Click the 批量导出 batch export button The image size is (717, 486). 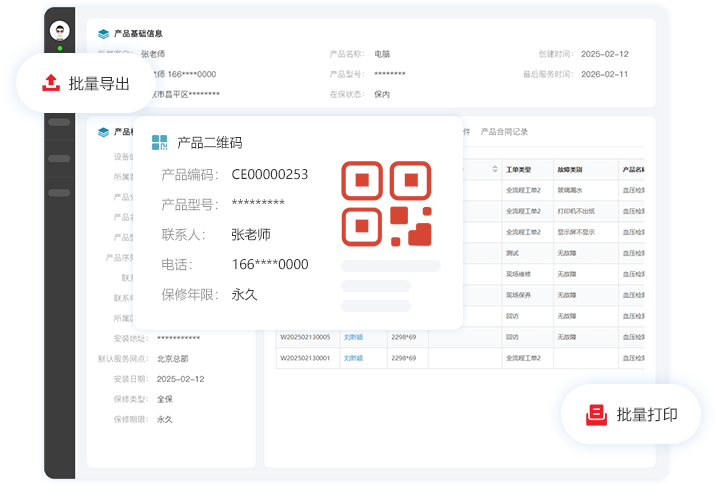pos(86,83)
